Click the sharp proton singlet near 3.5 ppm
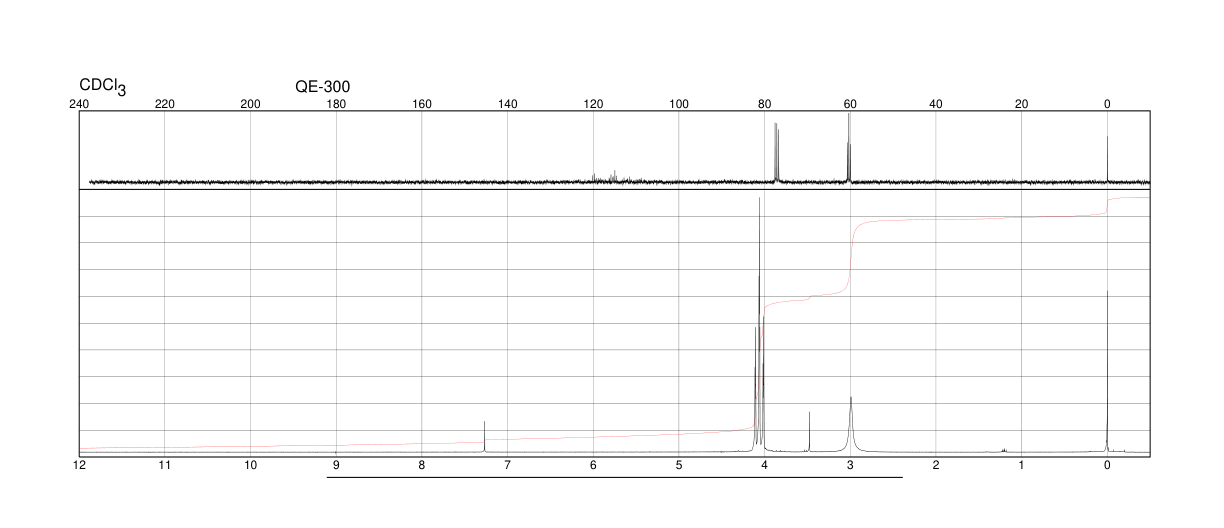This screenshot has height=528, width=1224. click(809, 431)
